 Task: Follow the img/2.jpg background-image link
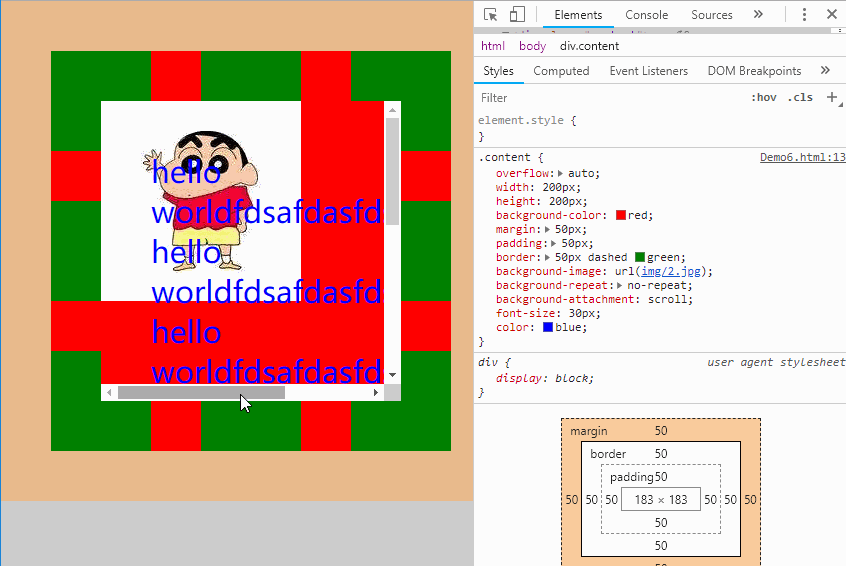pyautogui.click(x=671, y=271)
